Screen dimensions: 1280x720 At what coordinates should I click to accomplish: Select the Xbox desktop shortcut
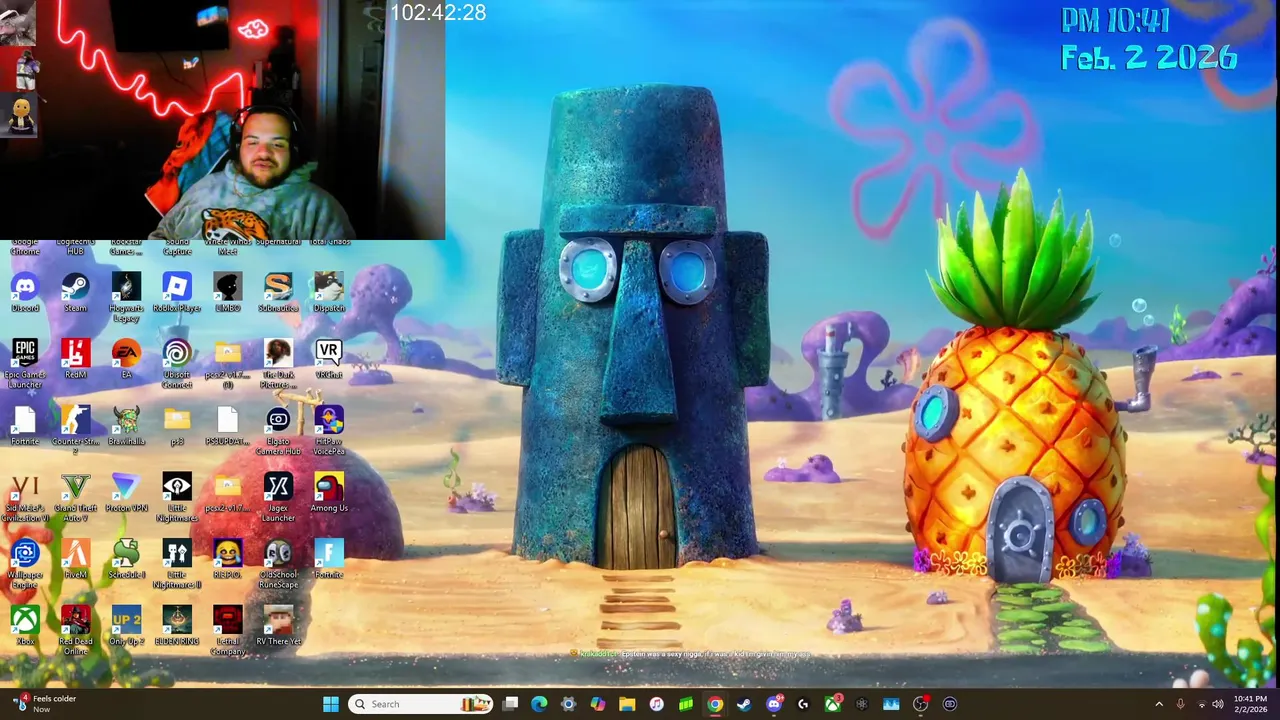click(25, 627)
